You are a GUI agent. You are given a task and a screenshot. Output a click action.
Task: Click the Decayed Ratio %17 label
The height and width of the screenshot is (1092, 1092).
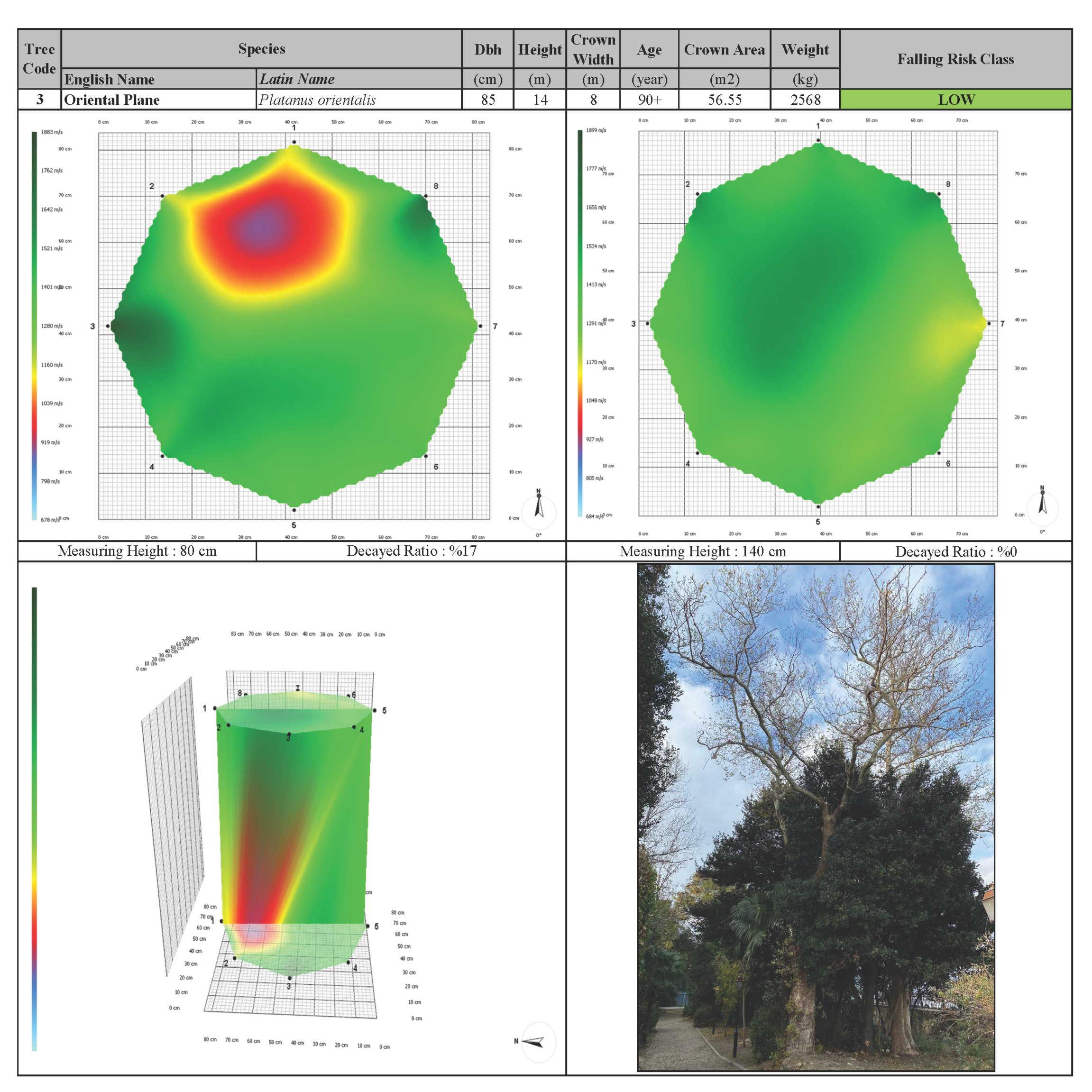pos(411,551)
